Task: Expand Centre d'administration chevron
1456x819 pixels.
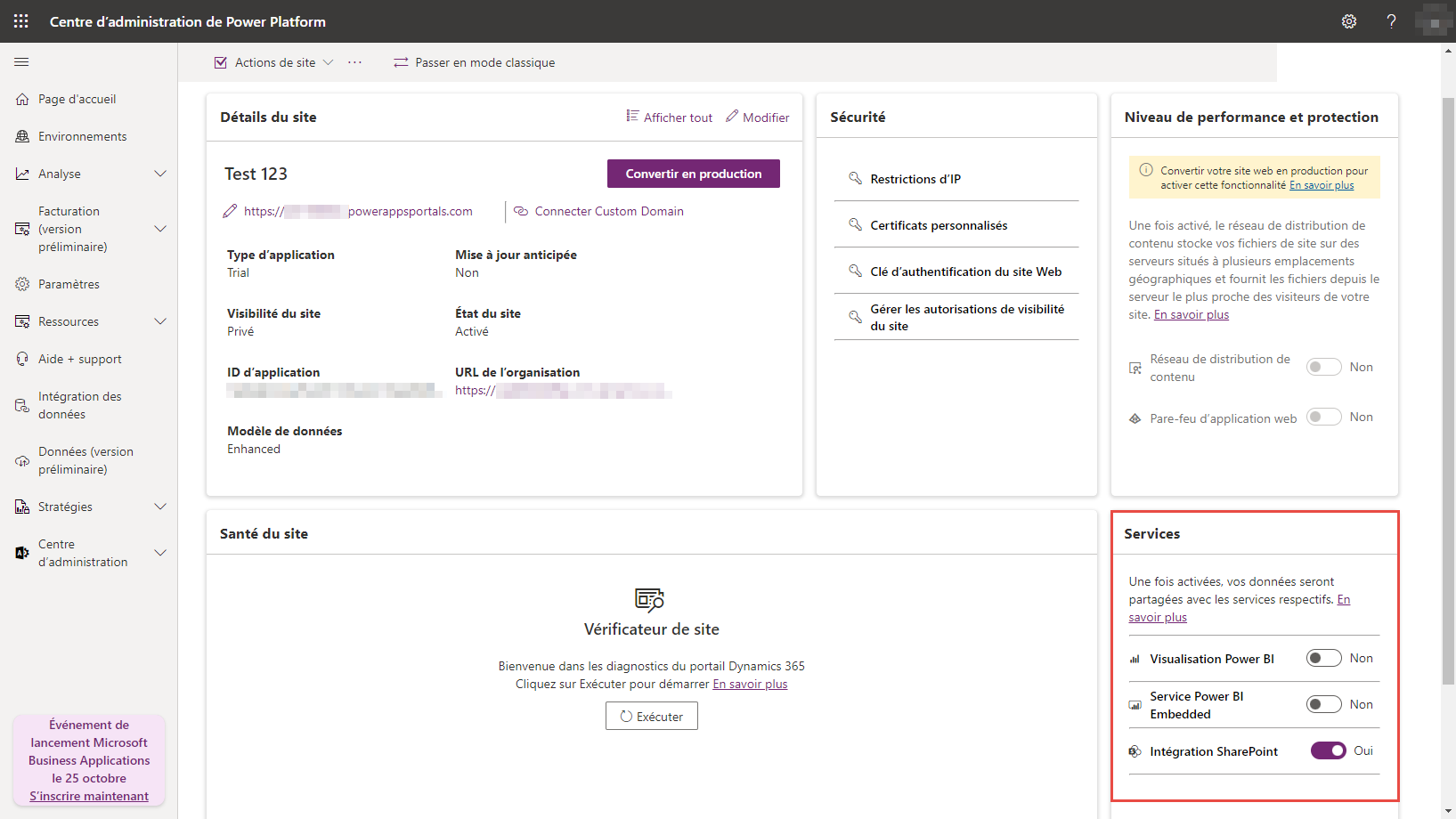Action: [160, 553]
